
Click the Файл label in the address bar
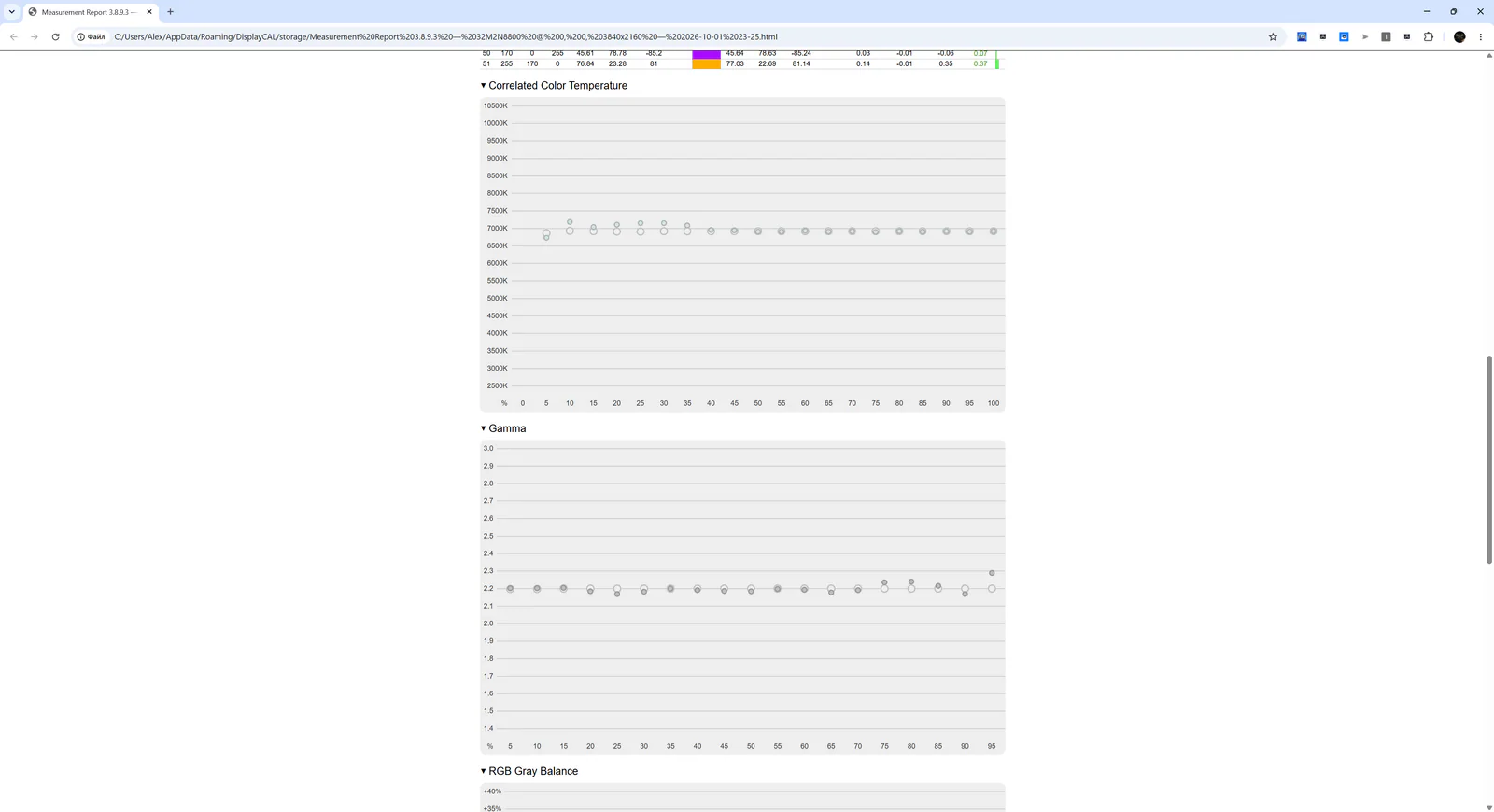coord(96,37)
